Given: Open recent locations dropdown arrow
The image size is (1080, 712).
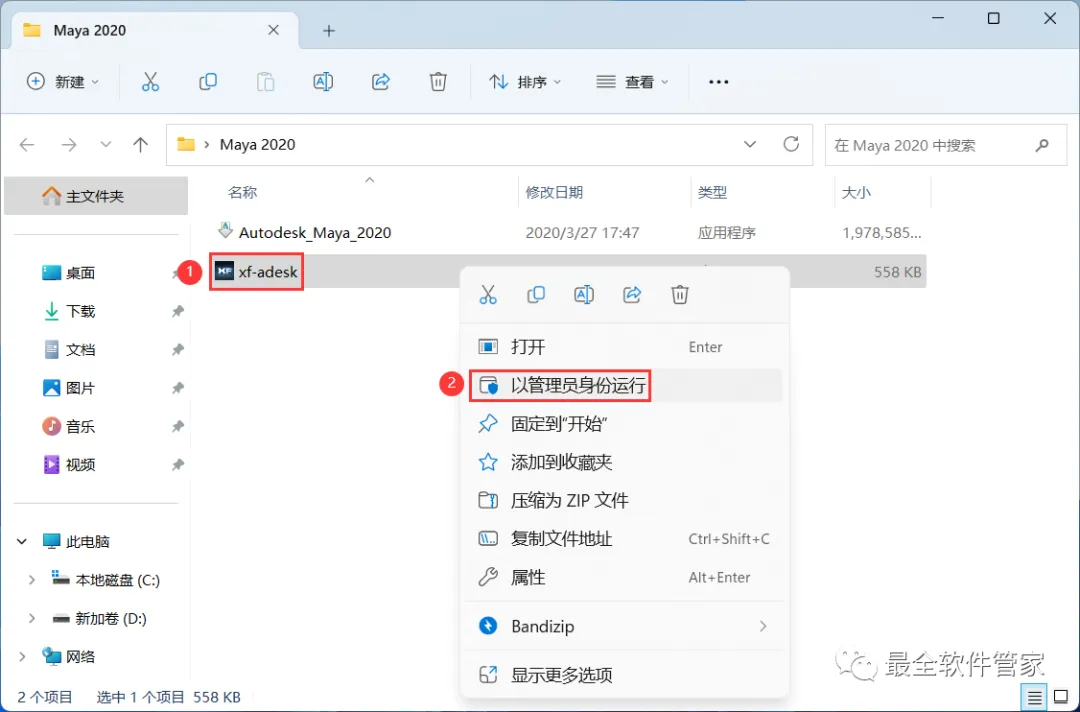Looking at the screenshot, I should [x=105, y=145].
